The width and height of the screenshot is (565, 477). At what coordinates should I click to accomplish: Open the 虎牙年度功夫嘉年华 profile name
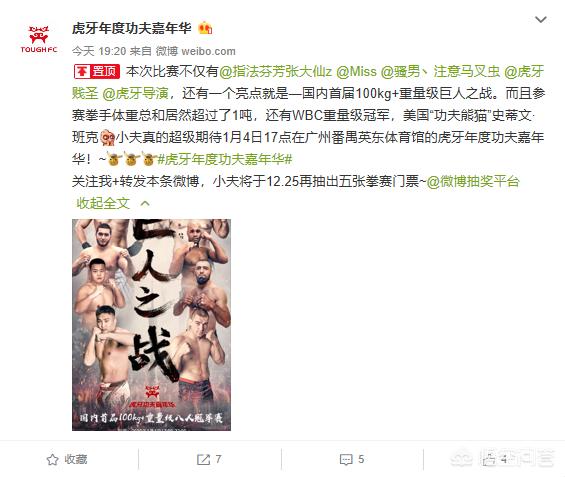132,28
